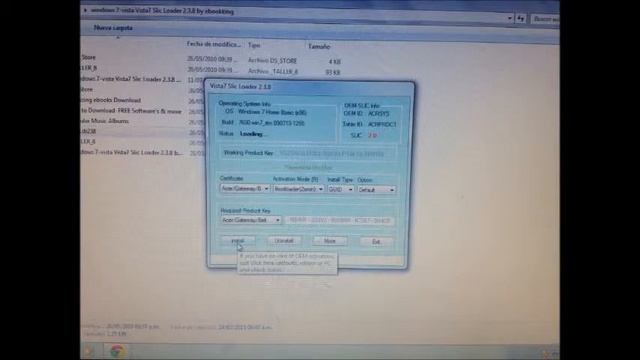Click the Explorer refresh icon beside the address bar
Screen dimensions: 640x360
pyautogui.click(x=520, y=18)
